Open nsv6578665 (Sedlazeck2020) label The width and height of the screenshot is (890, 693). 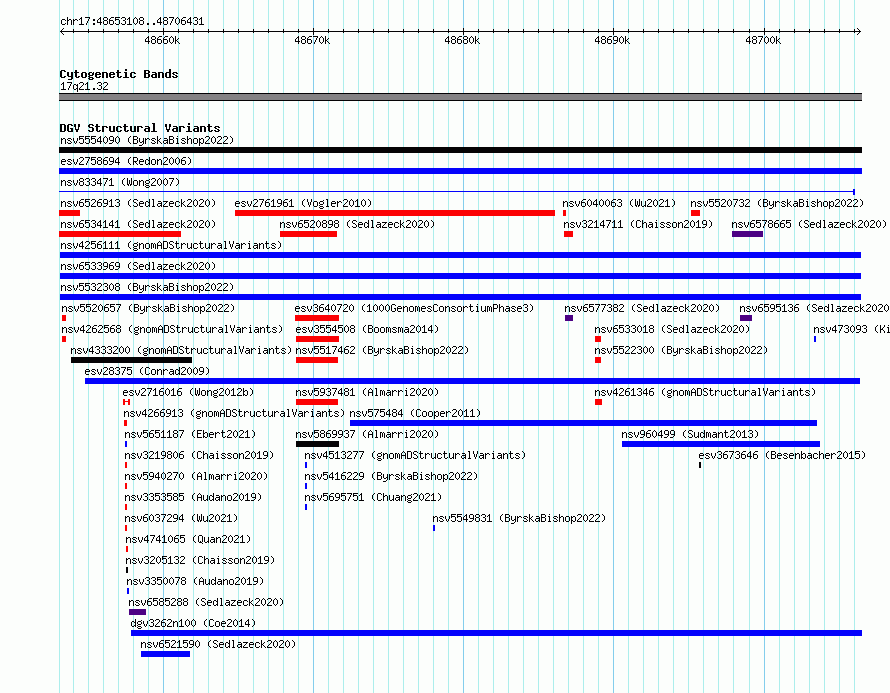click(x=809, y=224)
